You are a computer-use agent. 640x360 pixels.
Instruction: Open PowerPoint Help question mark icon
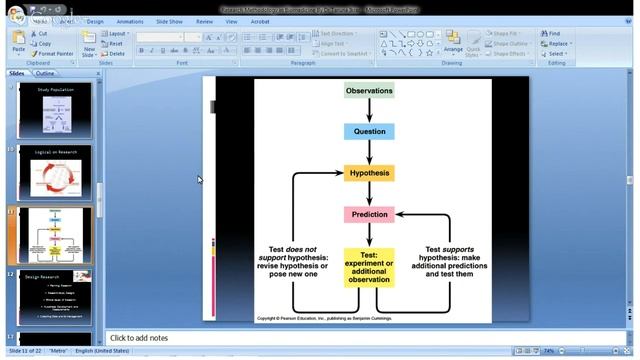[x=629, y=21]
